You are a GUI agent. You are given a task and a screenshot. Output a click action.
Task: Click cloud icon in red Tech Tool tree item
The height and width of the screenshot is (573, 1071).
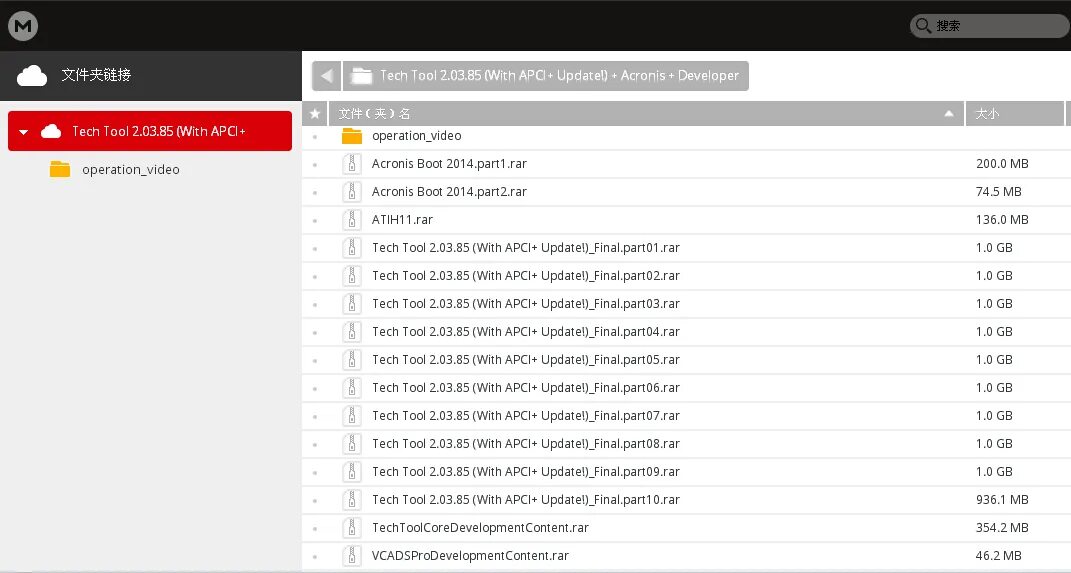tap(51, 131)
